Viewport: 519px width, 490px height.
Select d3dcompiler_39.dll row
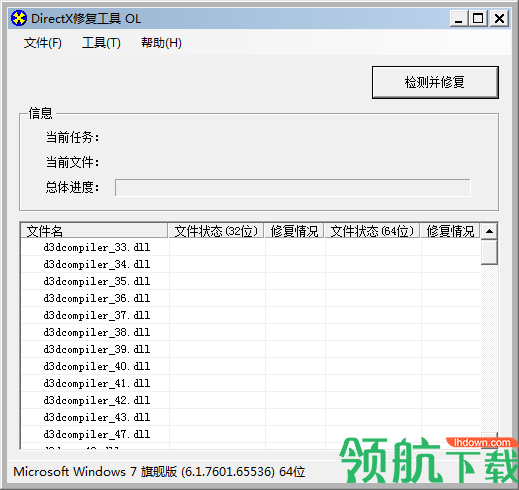pos(251,349)
